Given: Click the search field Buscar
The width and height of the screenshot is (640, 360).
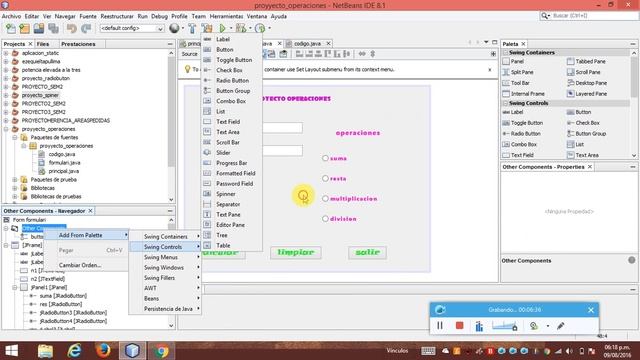Looking at the screenshot, I should click(x=589, y=16).
